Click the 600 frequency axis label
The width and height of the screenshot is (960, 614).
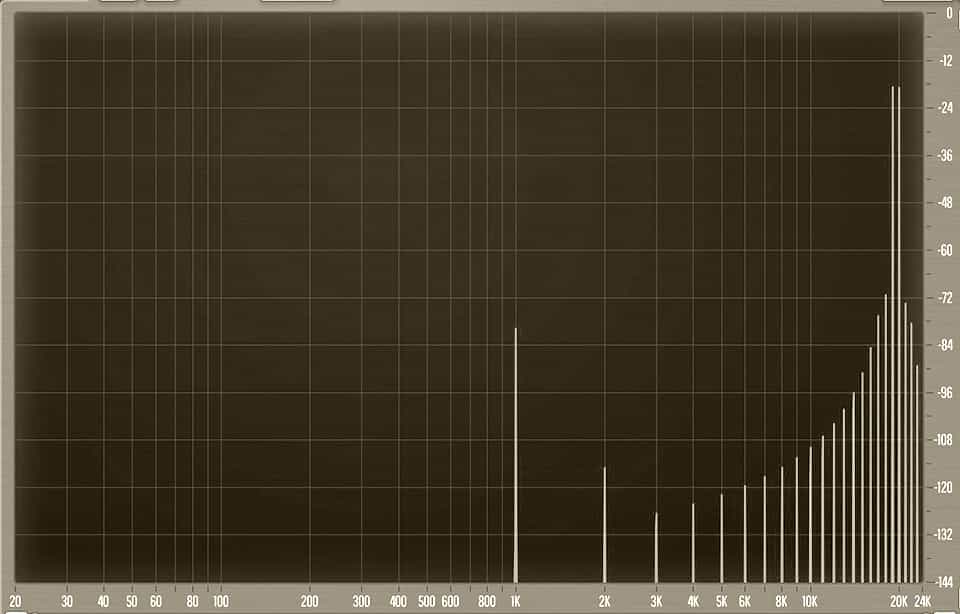(450, 601)
